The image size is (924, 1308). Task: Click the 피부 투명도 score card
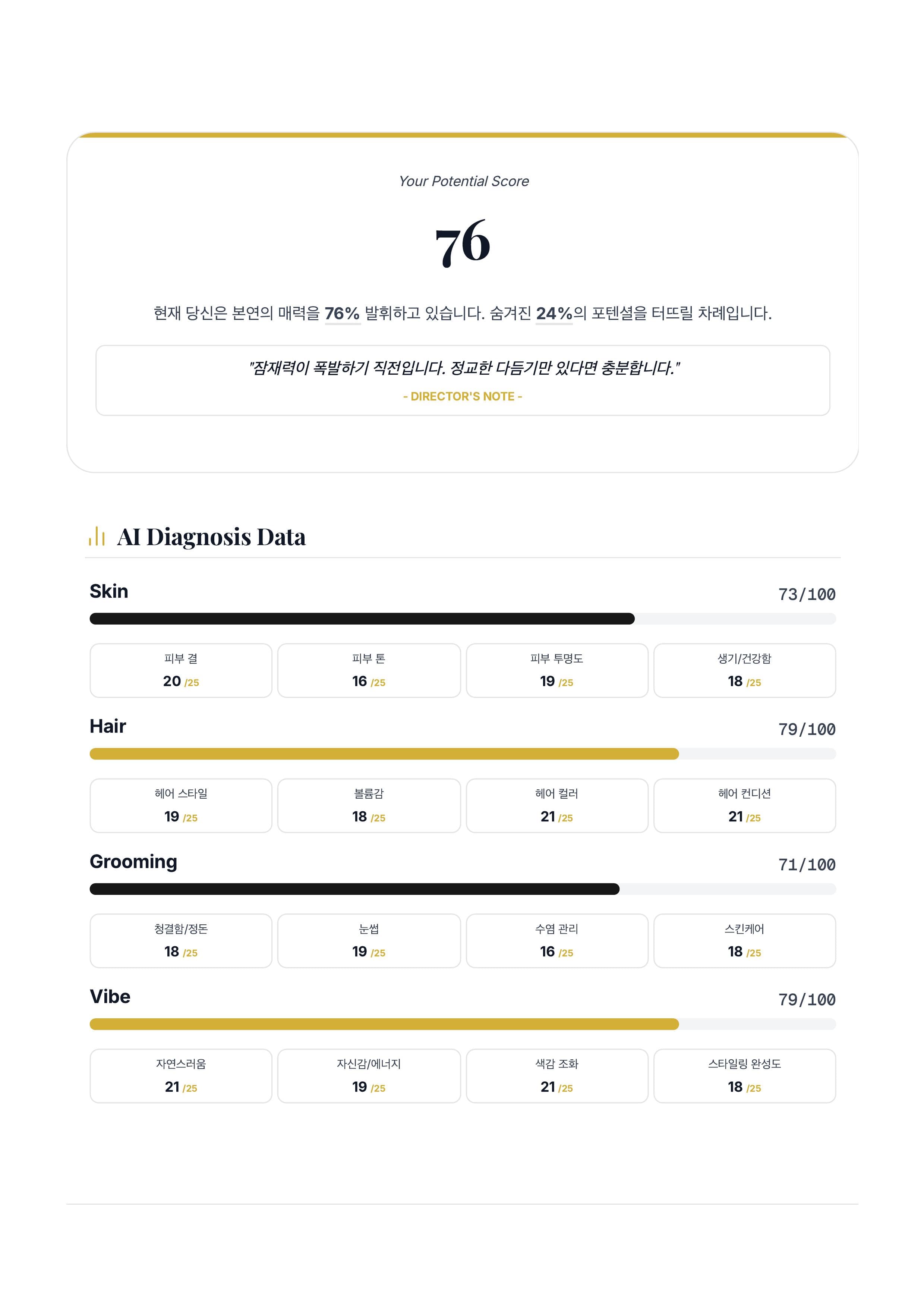point(557,670)
